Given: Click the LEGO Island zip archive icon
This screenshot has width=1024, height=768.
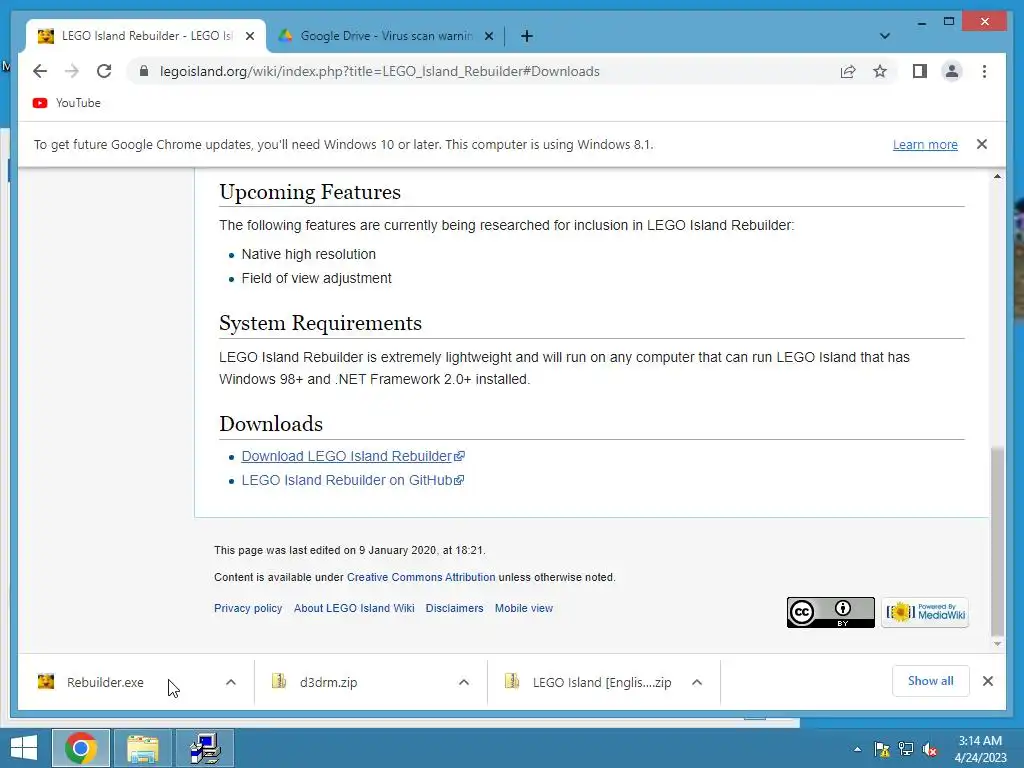Looking at the screenshot, I should click(512, 682).
